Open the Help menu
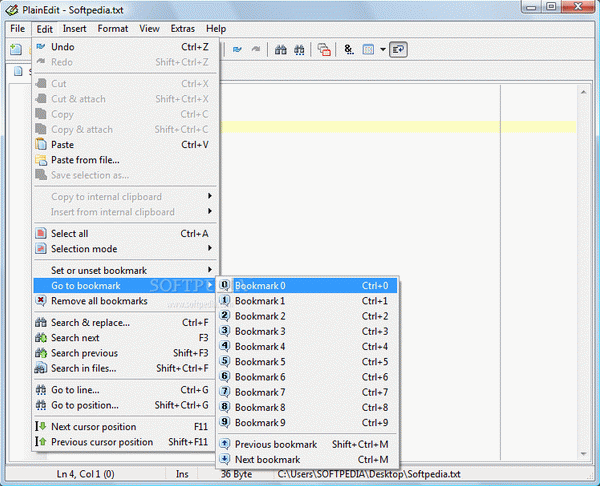The image size is (600, 486). [216, 29]
